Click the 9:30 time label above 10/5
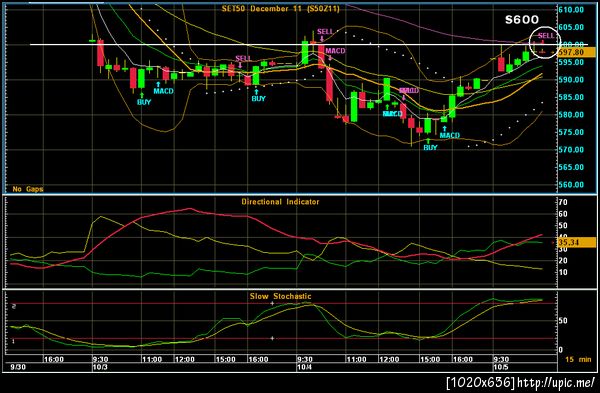 501,359
